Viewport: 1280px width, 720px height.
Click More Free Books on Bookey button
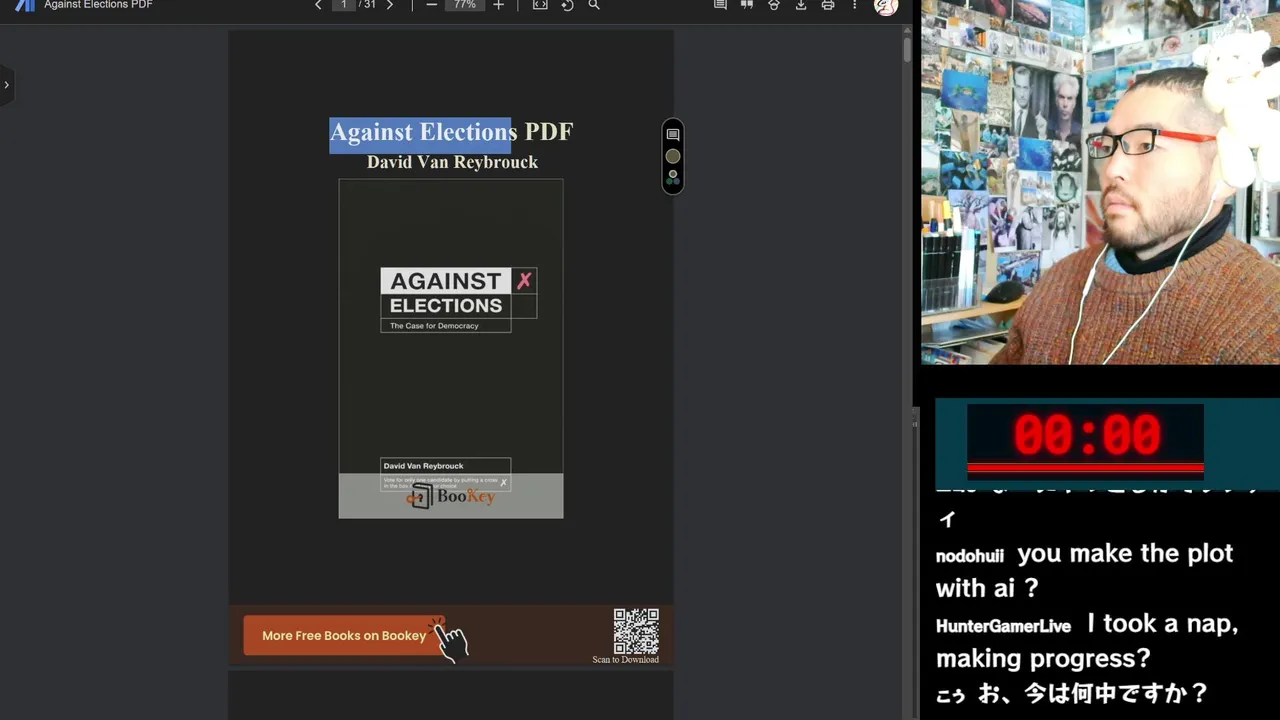coord(344,636)
